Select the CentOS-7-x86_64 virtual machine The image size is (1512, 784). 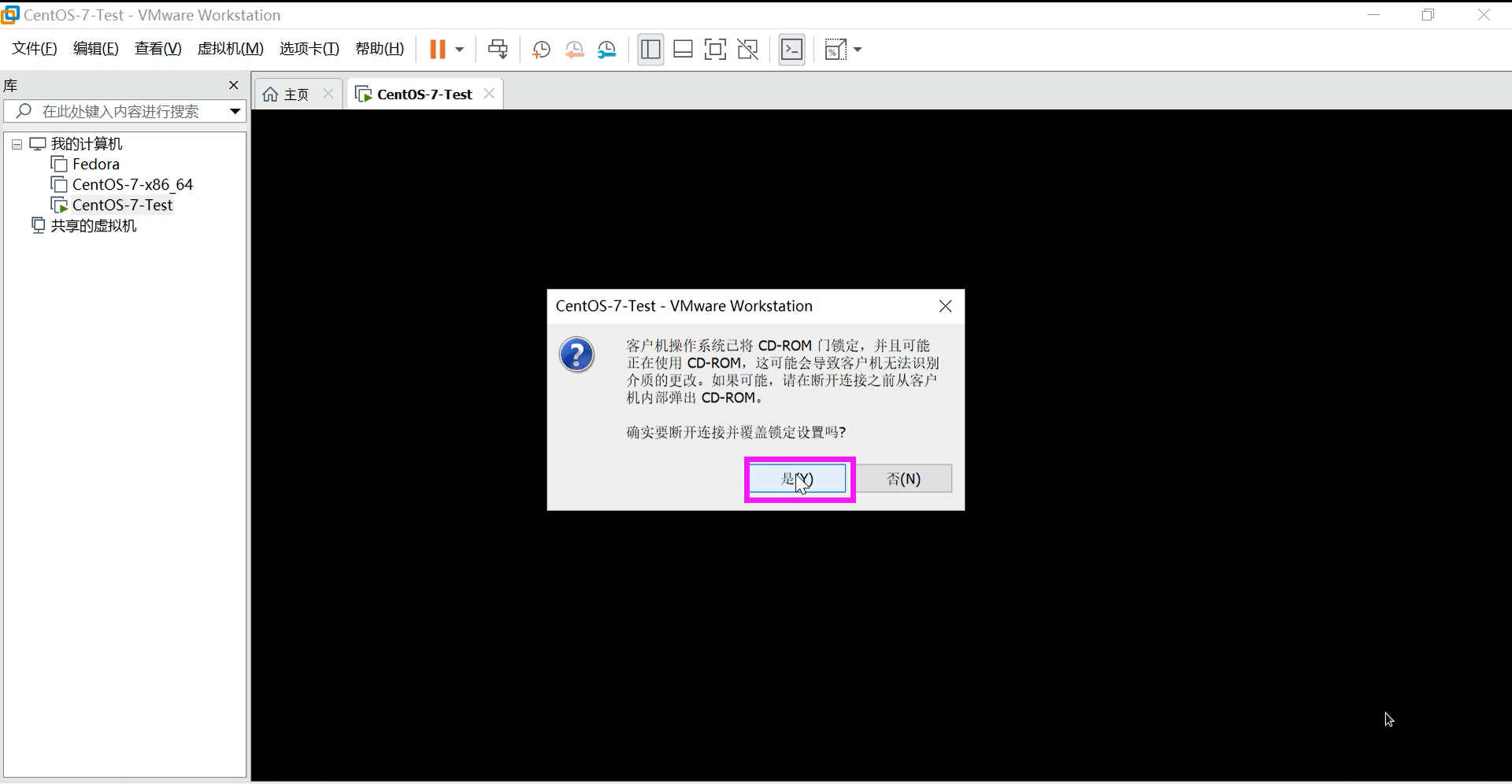132,184
